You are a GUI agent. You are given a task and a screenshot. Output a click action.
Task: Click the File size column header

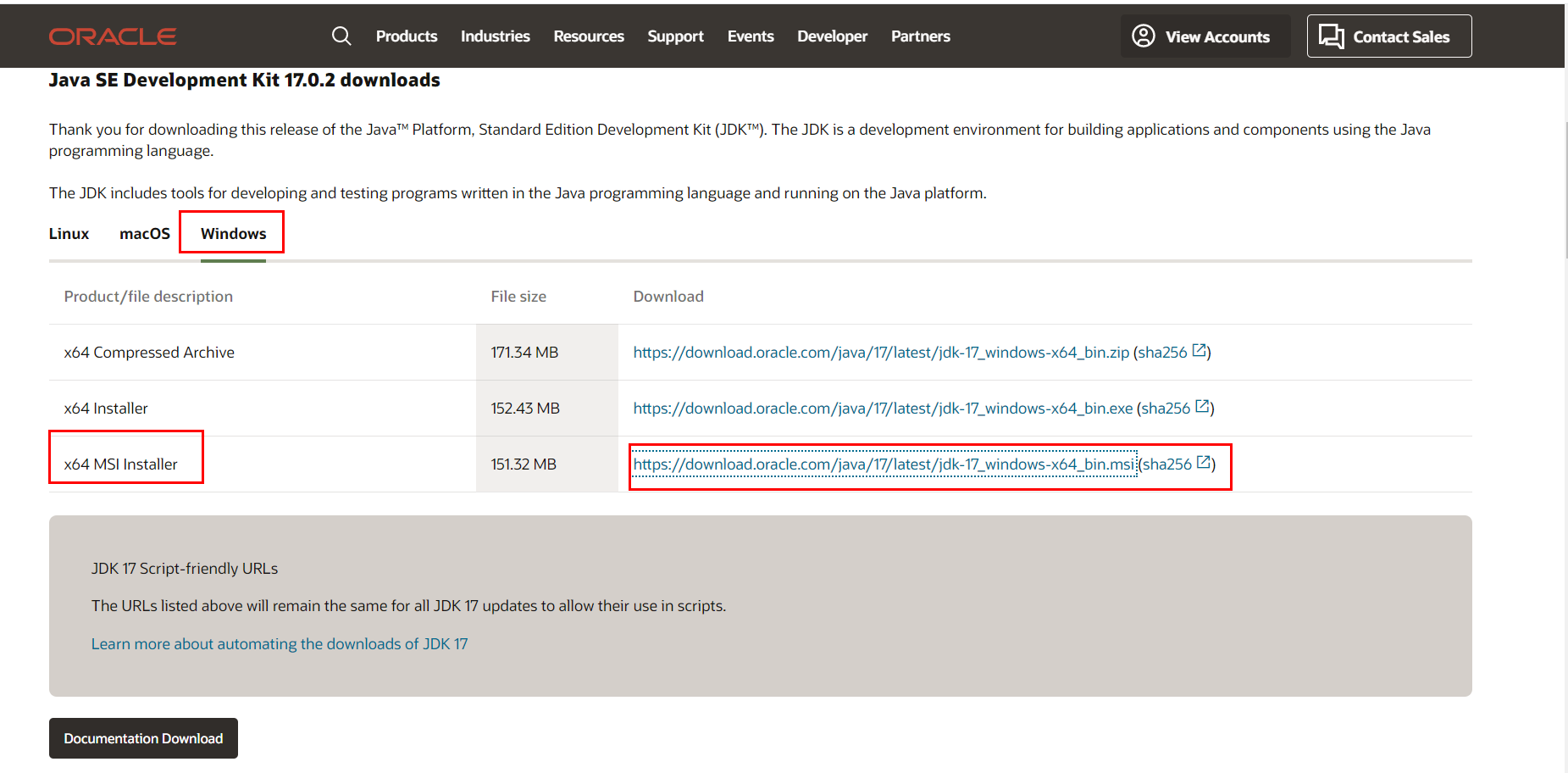click(x=518, y=297)
